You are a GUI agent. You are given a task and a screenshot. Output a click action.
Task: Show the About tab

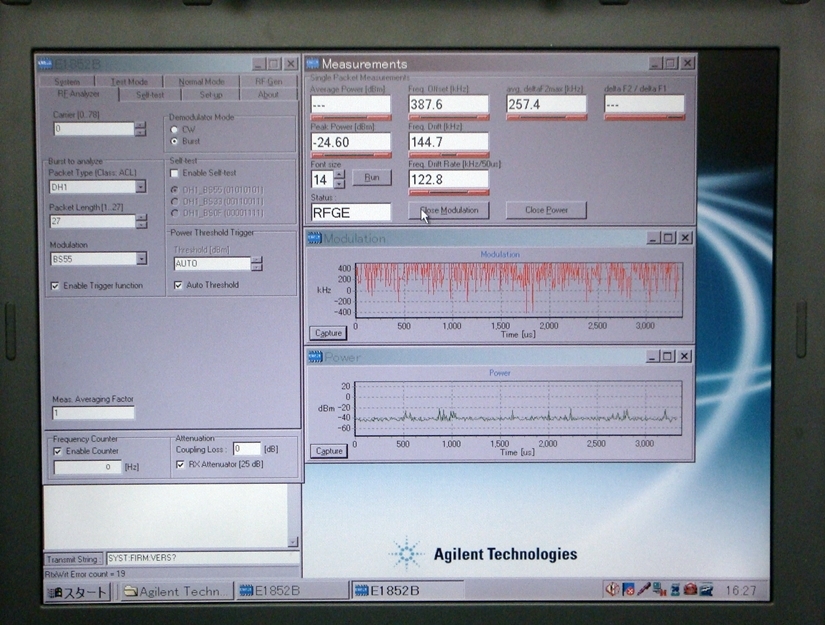268,95
